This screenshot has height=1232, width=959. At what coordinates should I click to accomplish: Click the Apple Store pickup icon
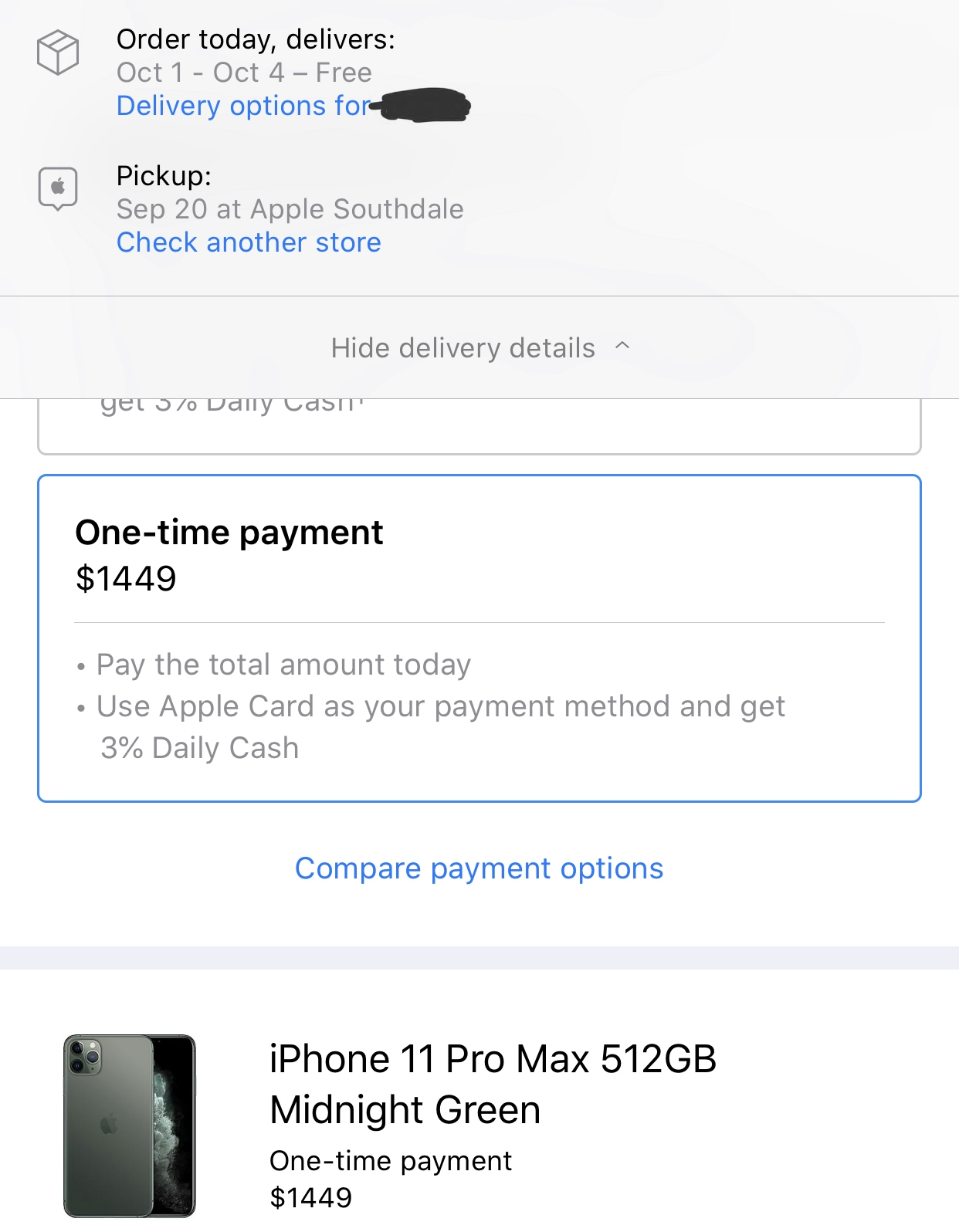58,188
